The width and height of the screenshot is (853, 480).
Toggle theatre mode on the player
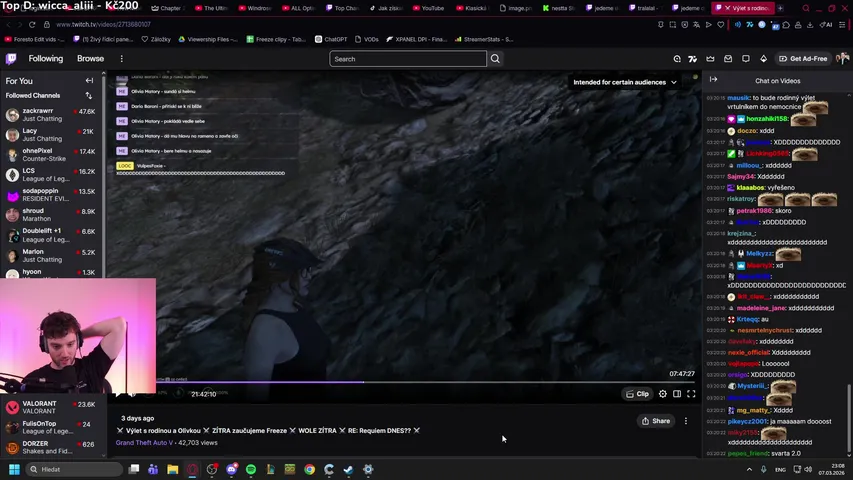[677, 394]
